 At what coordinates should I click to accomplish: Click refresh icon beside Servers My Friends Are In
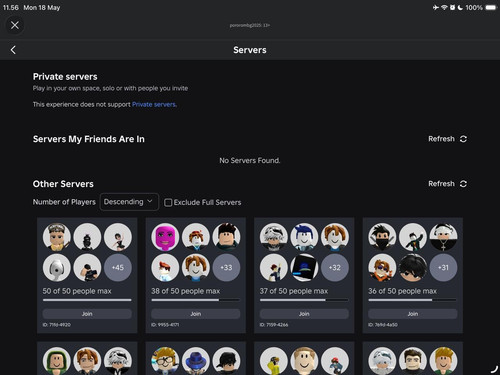(x=463, y=139)
